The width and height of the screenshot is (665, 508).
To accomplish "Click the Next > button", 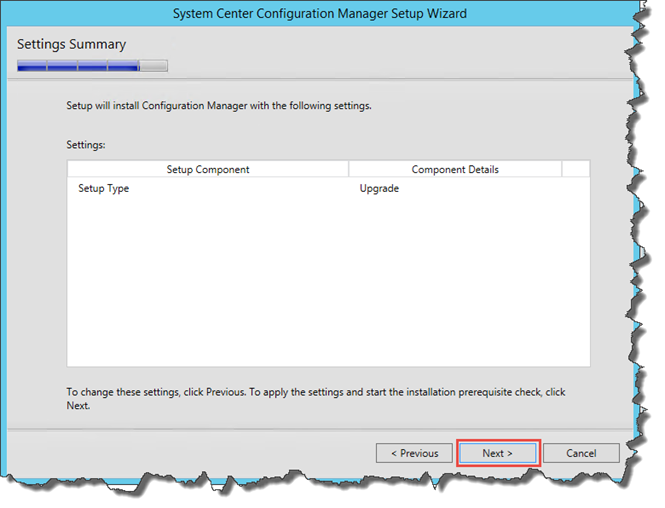I will [497, 453].
